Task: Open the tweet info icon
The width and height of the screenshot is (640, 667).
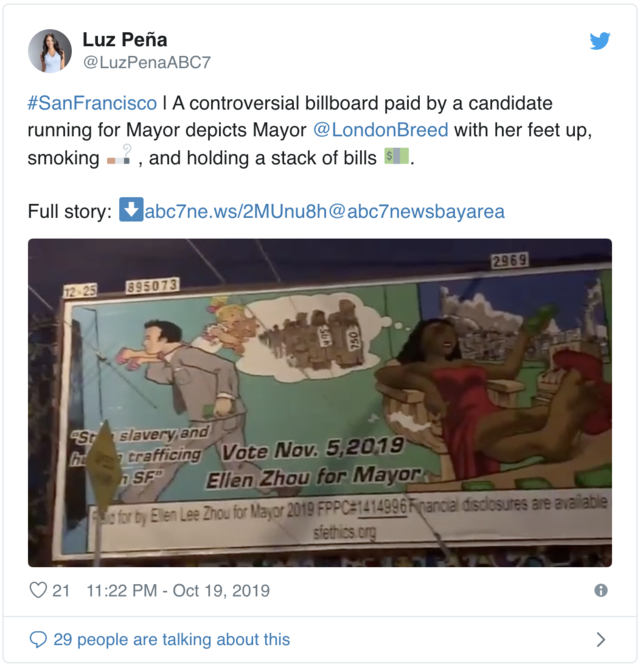Action: (601, 590)
